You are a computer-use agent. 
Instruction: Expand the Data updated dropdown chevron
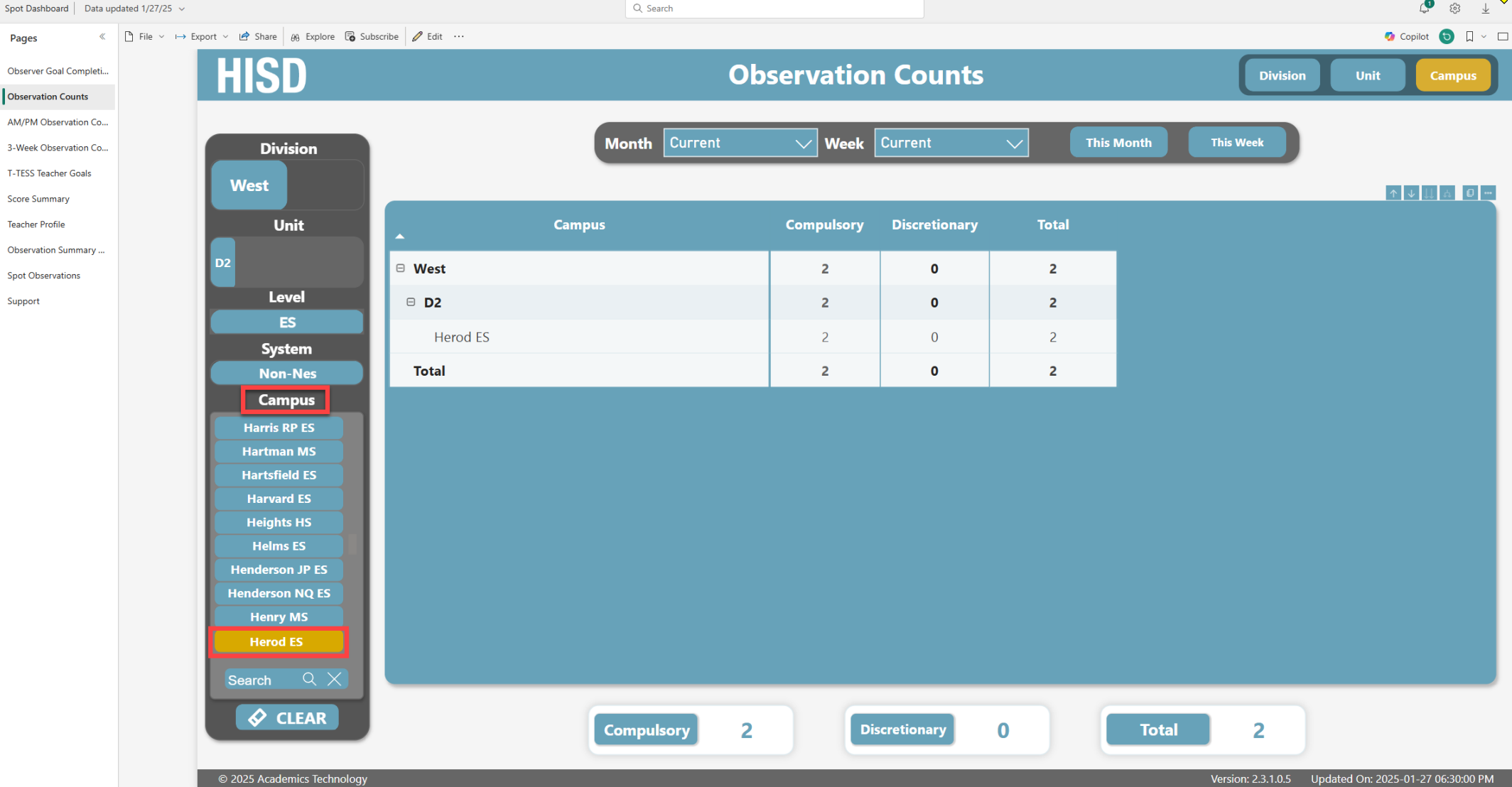coord(182,9)
